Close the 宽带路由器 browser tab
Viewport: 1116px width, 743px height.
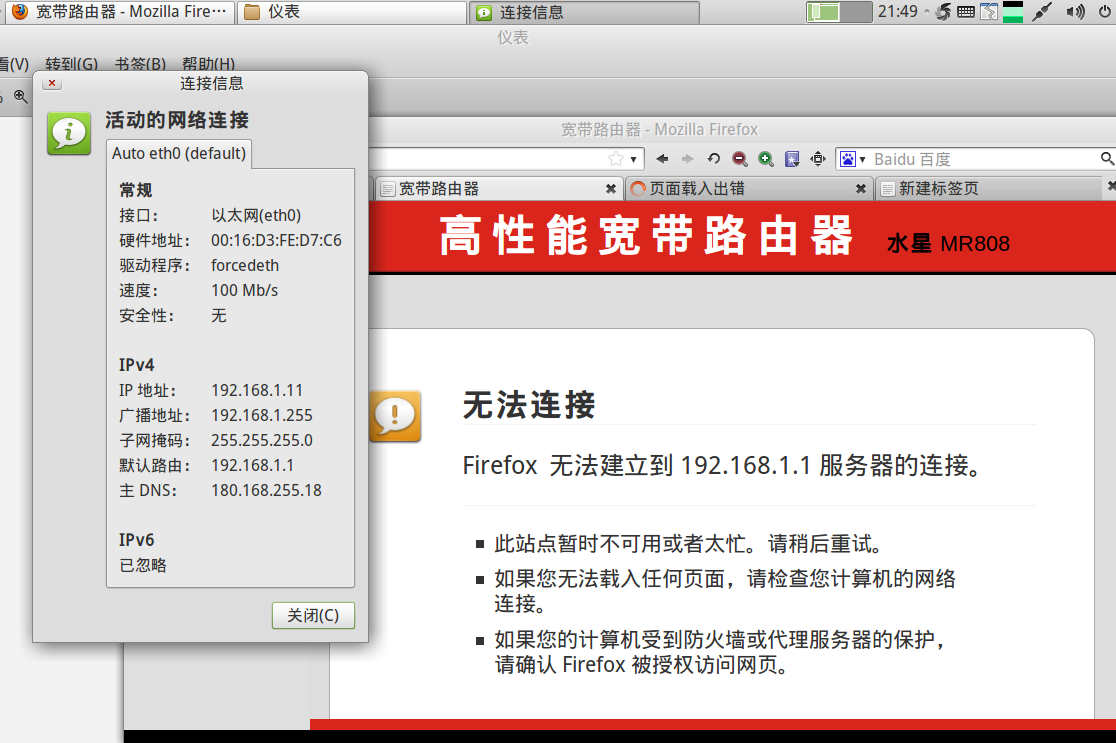tap(611, 189)
